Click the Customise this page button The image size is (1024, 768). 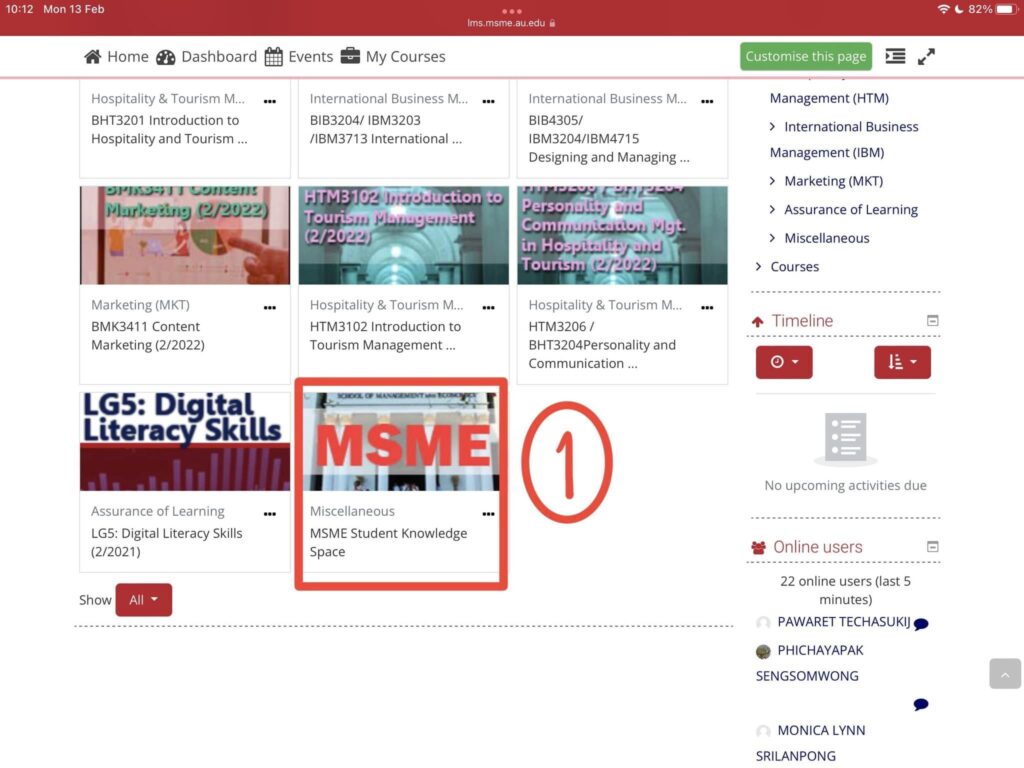point(805,56)
